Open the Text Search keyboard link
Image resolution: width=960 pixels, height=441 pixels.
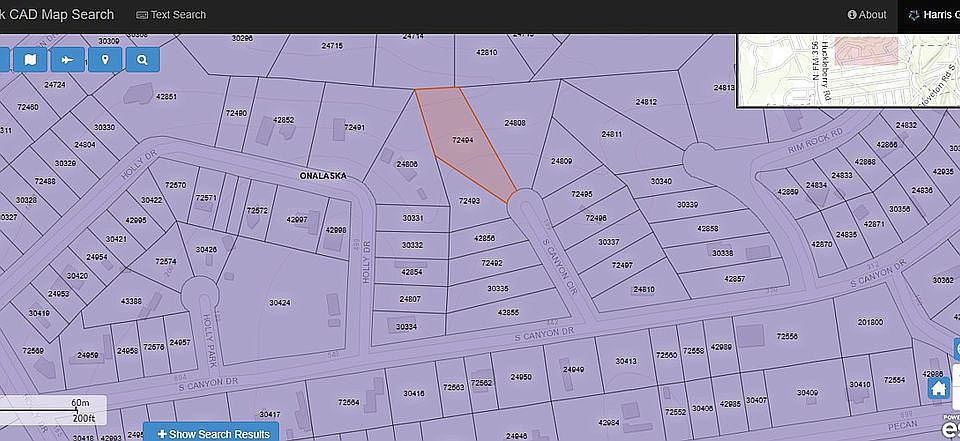171,15
